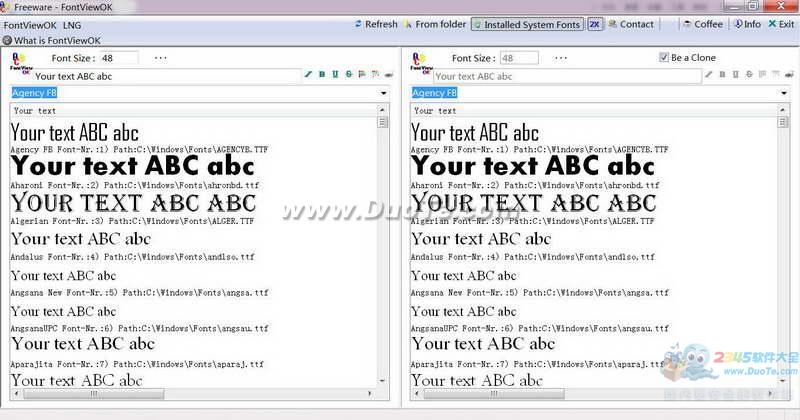Toggle the 2X dual view button
The height and width of the screenshot is (420, 800).
click(x=595, y=24)
